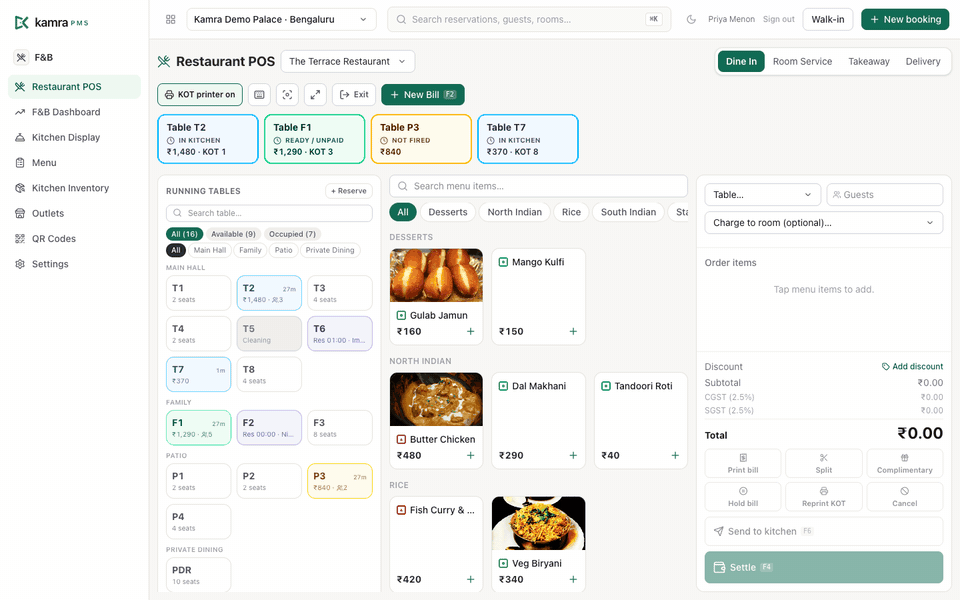Select table T2 card in Main Hall

pos(269,293)
